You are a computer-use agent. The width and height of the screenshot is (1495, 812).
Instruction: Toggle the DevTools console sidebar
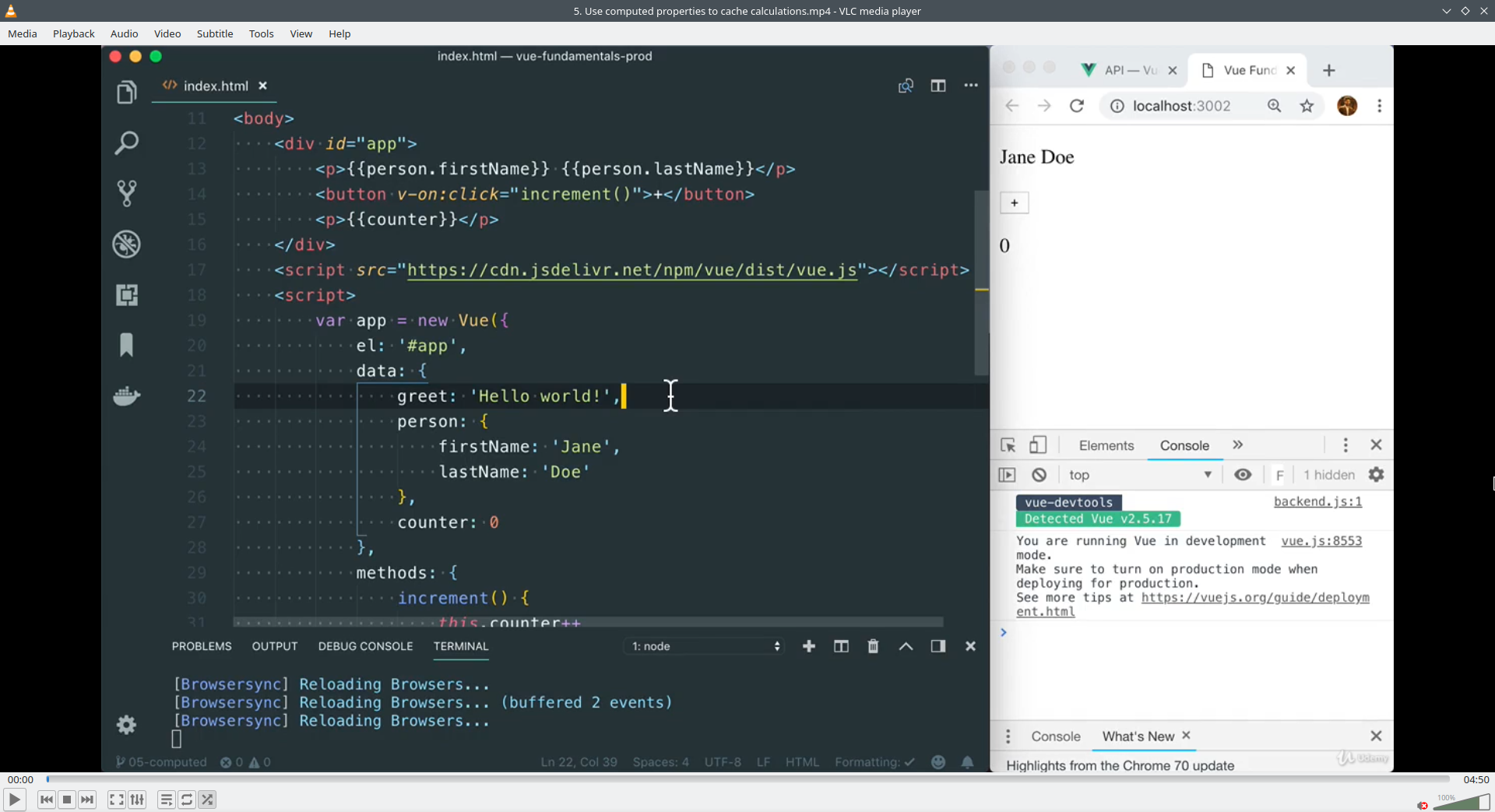tap(1007, 475)
